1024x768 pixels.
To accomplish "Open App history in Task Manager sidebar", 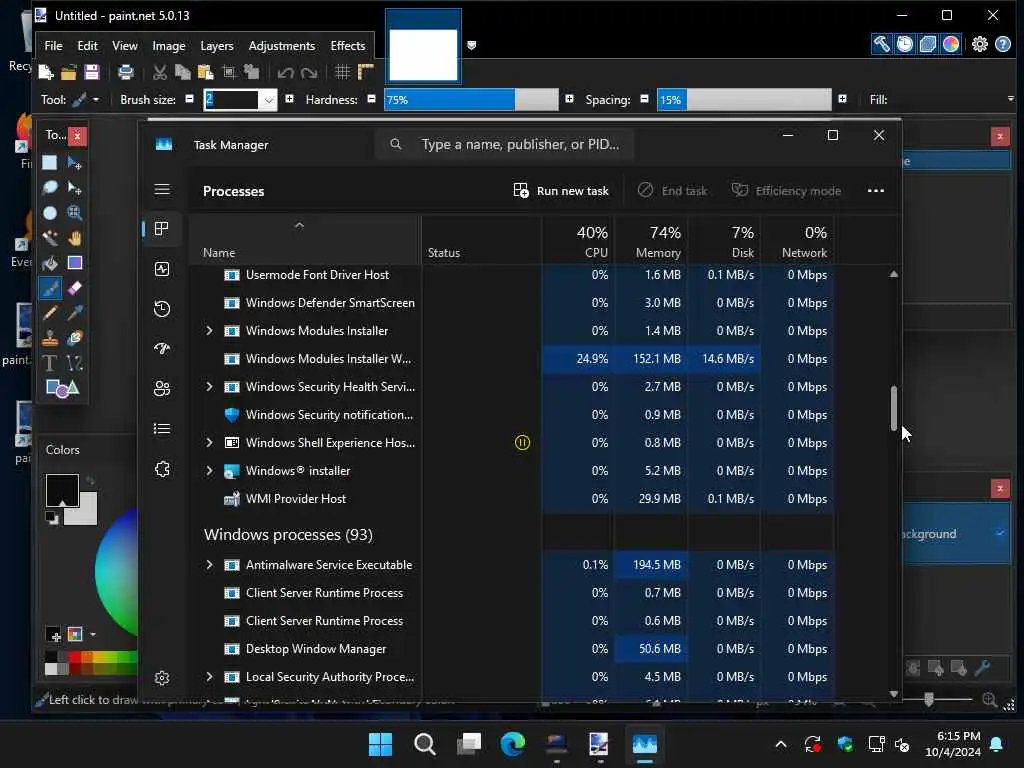I will tap(162, 309).
